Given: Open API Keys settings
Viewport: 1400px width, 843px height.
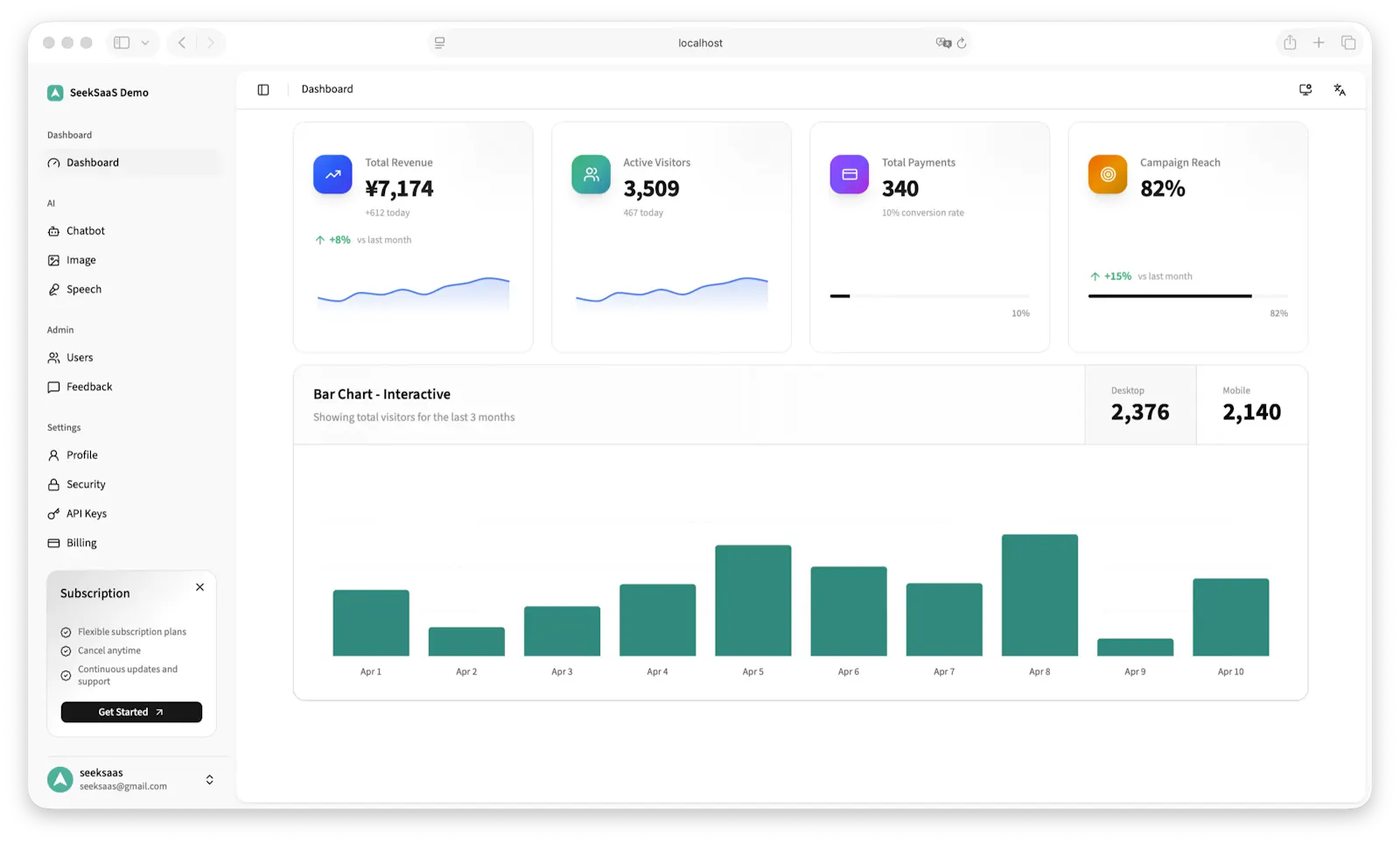Looking at the screenshot, I should (131, 514).
